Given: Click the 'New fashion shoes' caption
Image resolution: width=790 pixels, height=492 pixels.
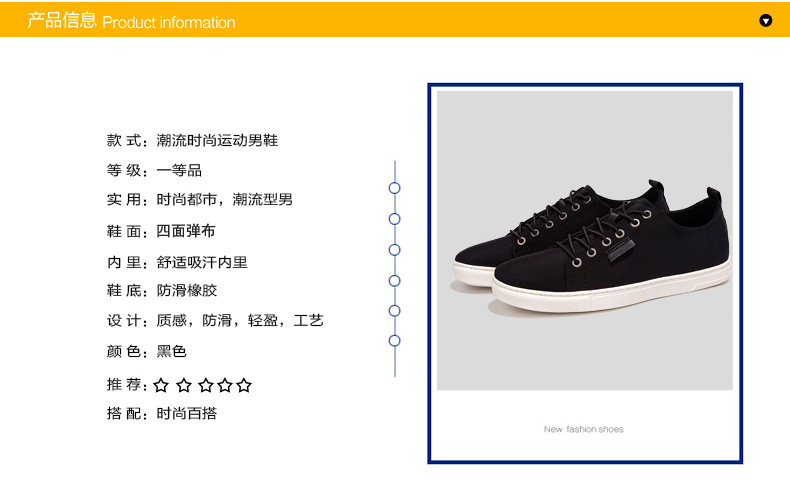Looking at the screenshot, I should click(583, 429).
